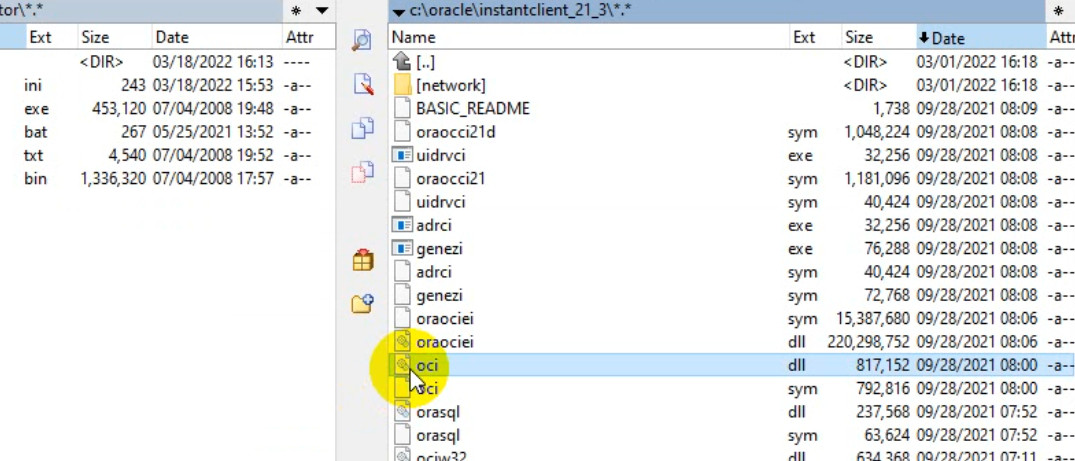Click the right panel asterisk favorites button

click(1057, 10)
